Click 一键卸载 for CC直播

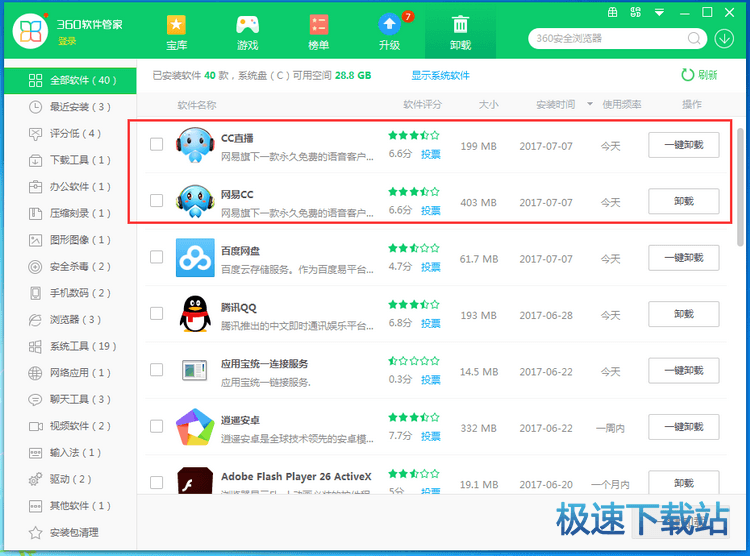(684, 145)
